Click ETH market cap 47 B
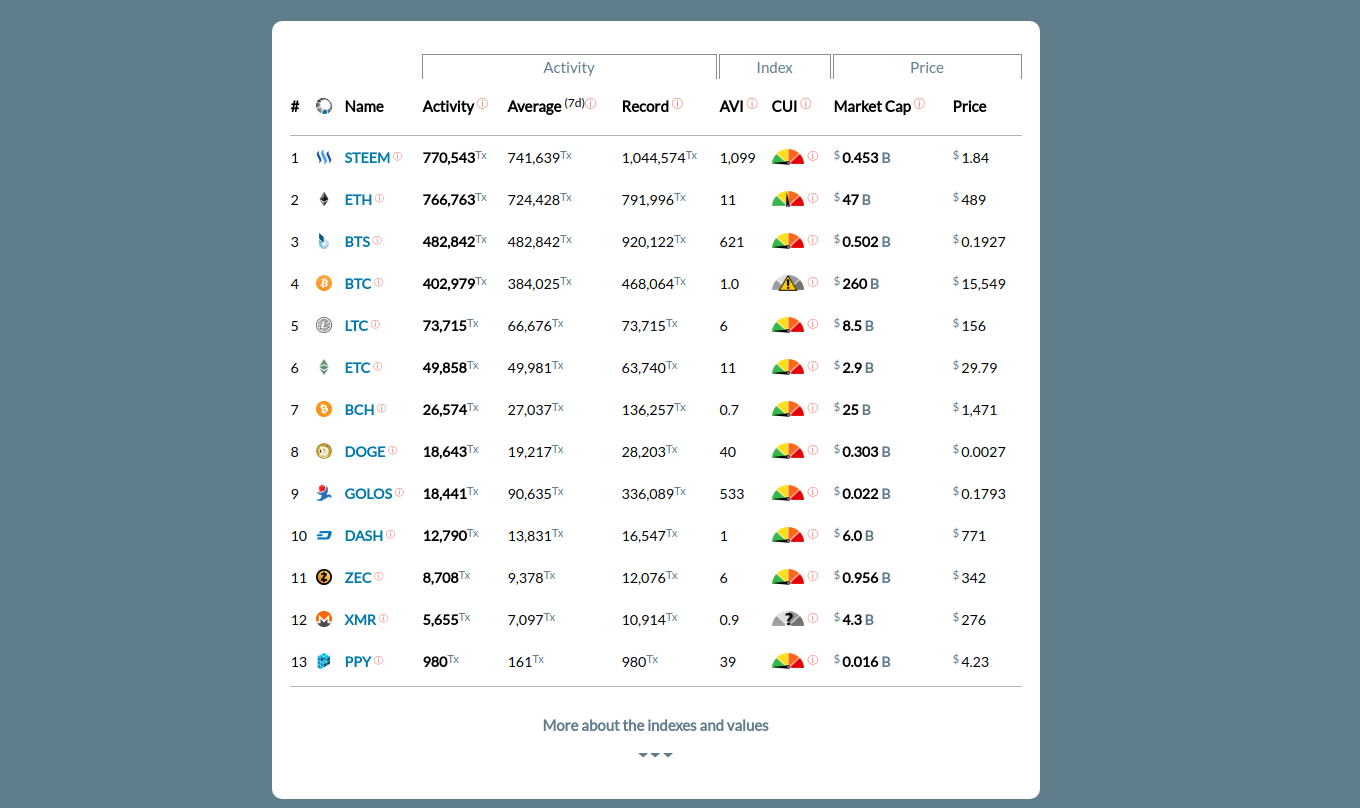 [x=856, y=200]
